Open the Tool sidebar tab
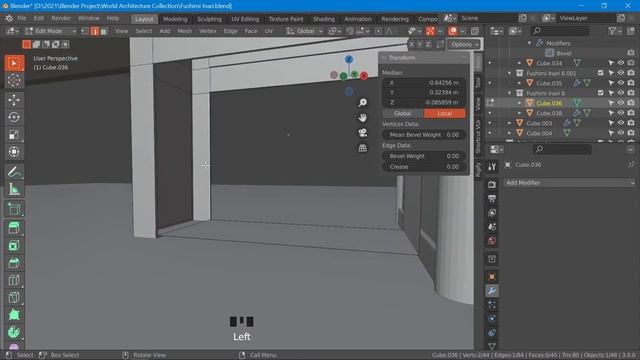Image resolution: width=640 pixels, height=360 pixels. [478, 83]
